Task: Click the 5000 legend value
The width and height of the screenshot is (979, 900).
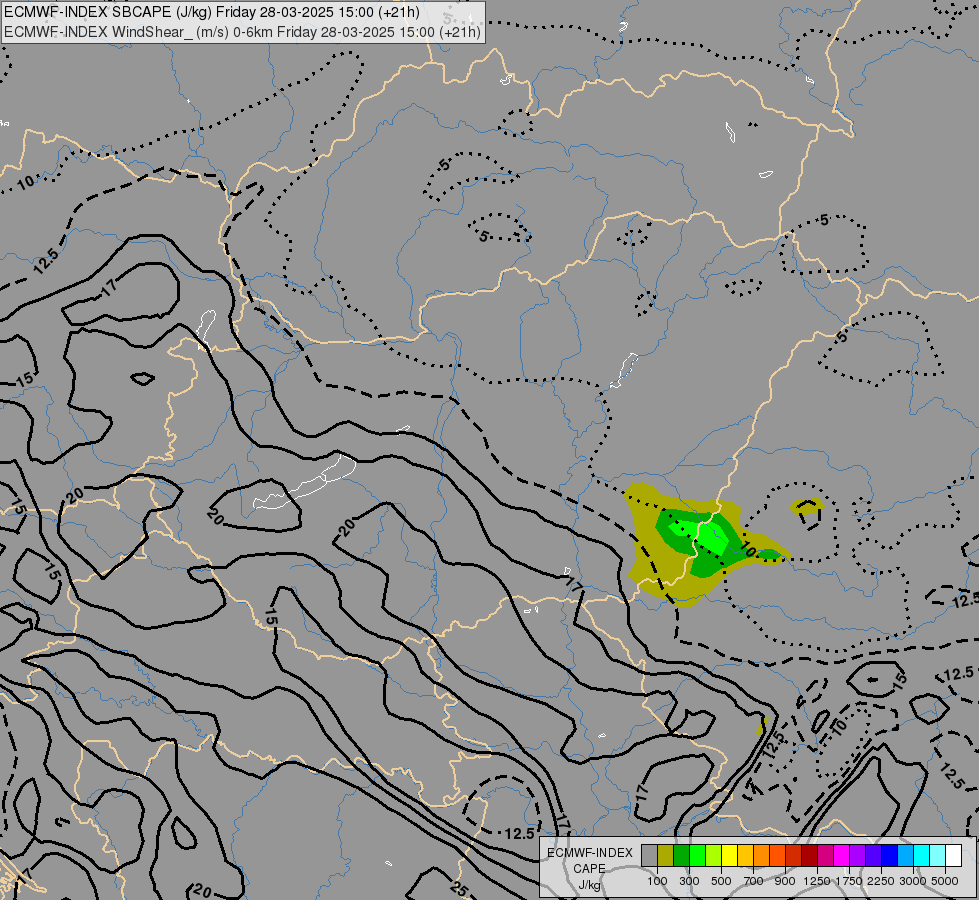Action: (945, 881)
